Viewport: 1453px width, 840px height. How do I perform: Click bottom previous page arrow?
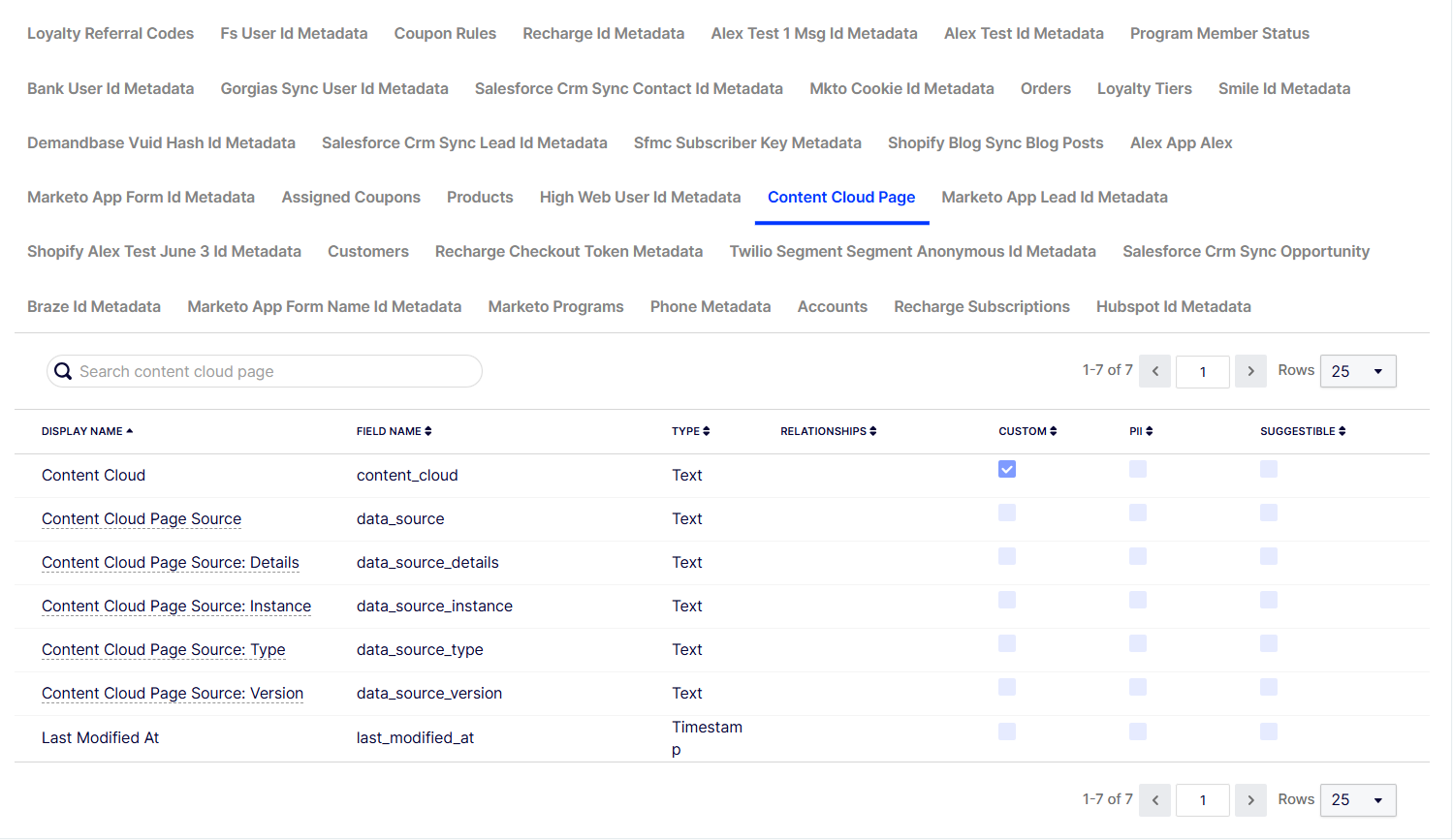(x=1155, y=800)
